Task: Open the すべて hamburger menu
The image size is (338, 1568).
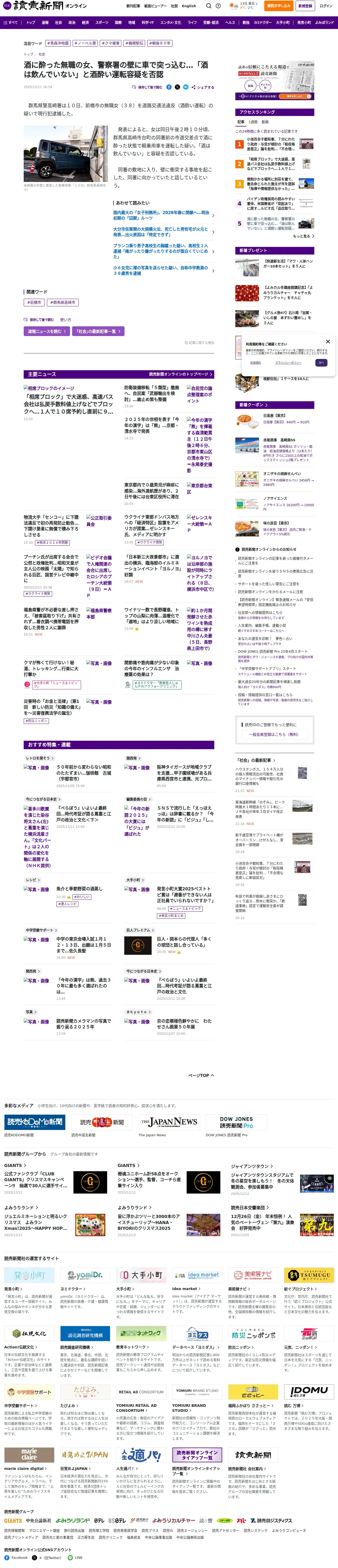Action: 10,23
